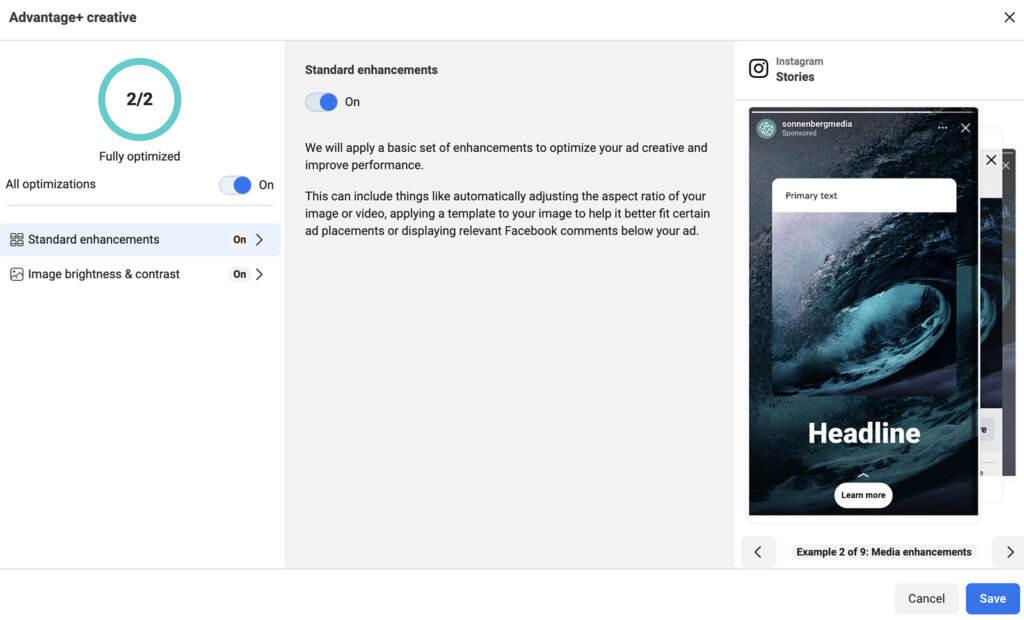1024x620 pixels.
Task: Click the Cancel button
Action: click(x=926, y=598)
